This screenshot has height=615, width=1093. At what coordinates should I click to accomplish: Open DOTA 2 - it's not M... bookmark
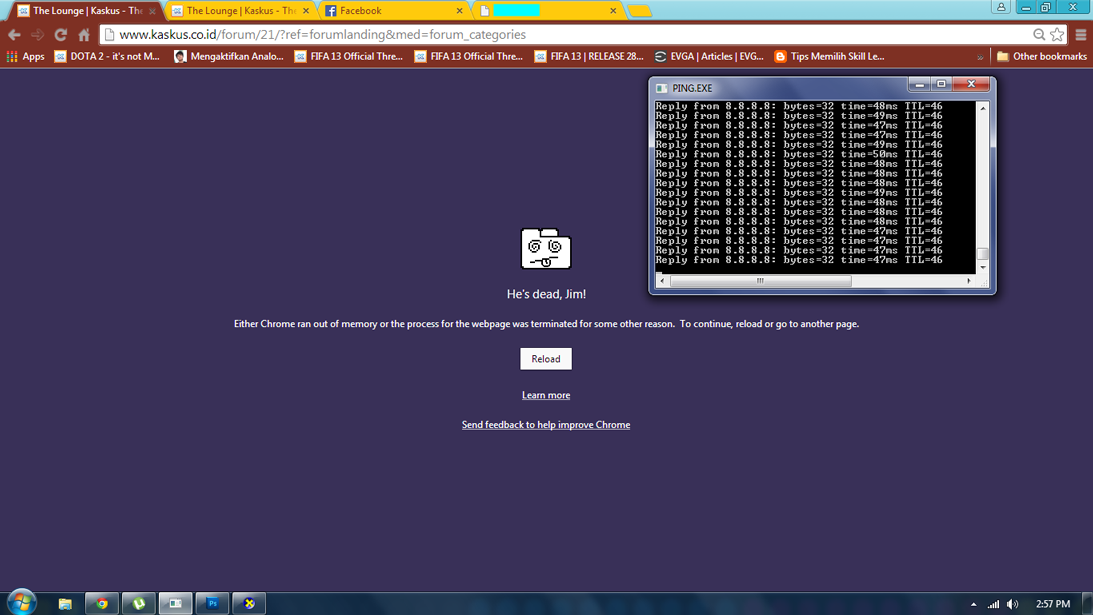pos(107,56)
